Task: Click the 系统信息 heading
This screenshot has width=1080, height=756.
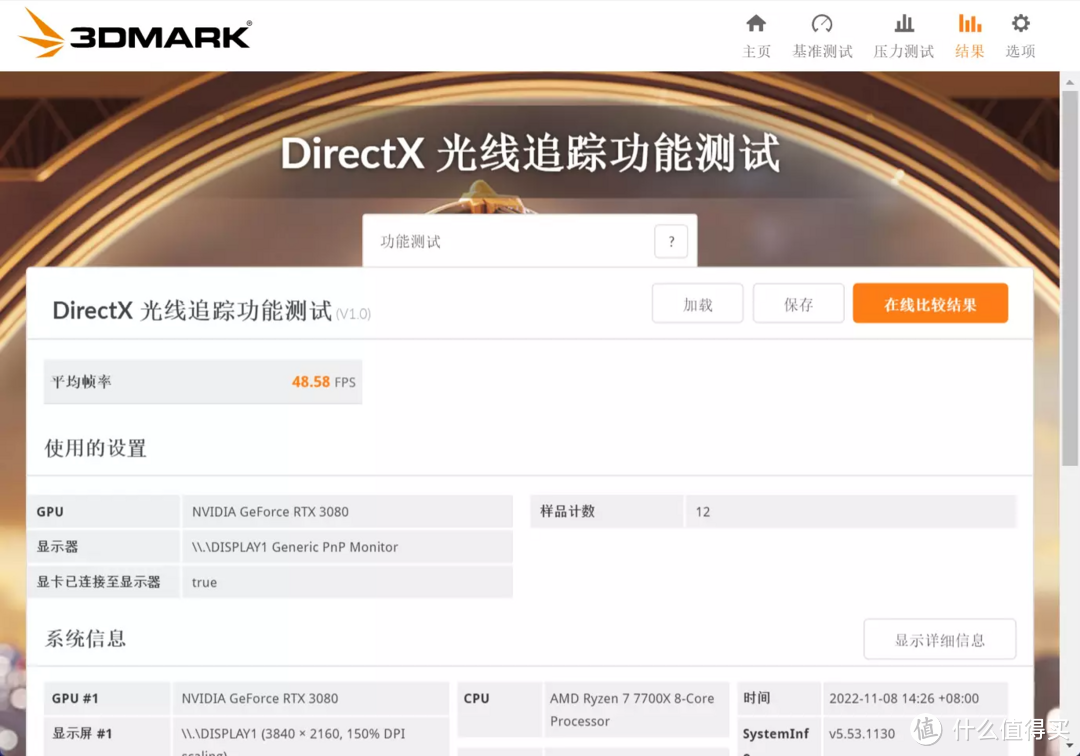Action: pyautogui.click(x=85, y=638)
